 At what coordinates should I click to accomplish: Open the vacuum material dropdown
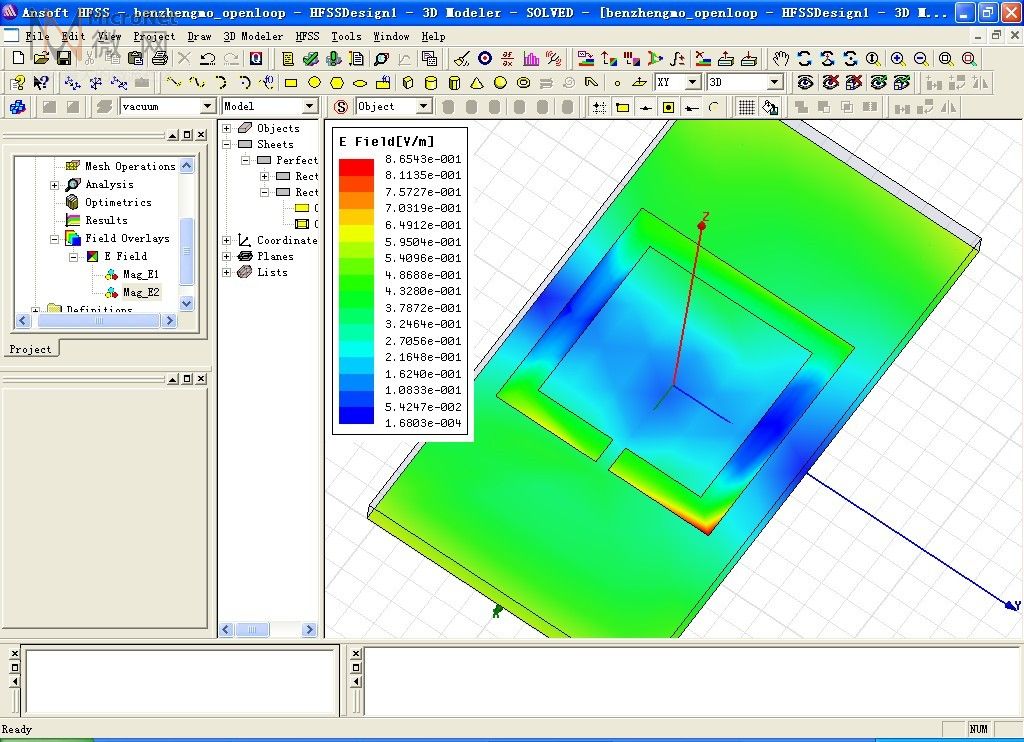pos(207,106)
